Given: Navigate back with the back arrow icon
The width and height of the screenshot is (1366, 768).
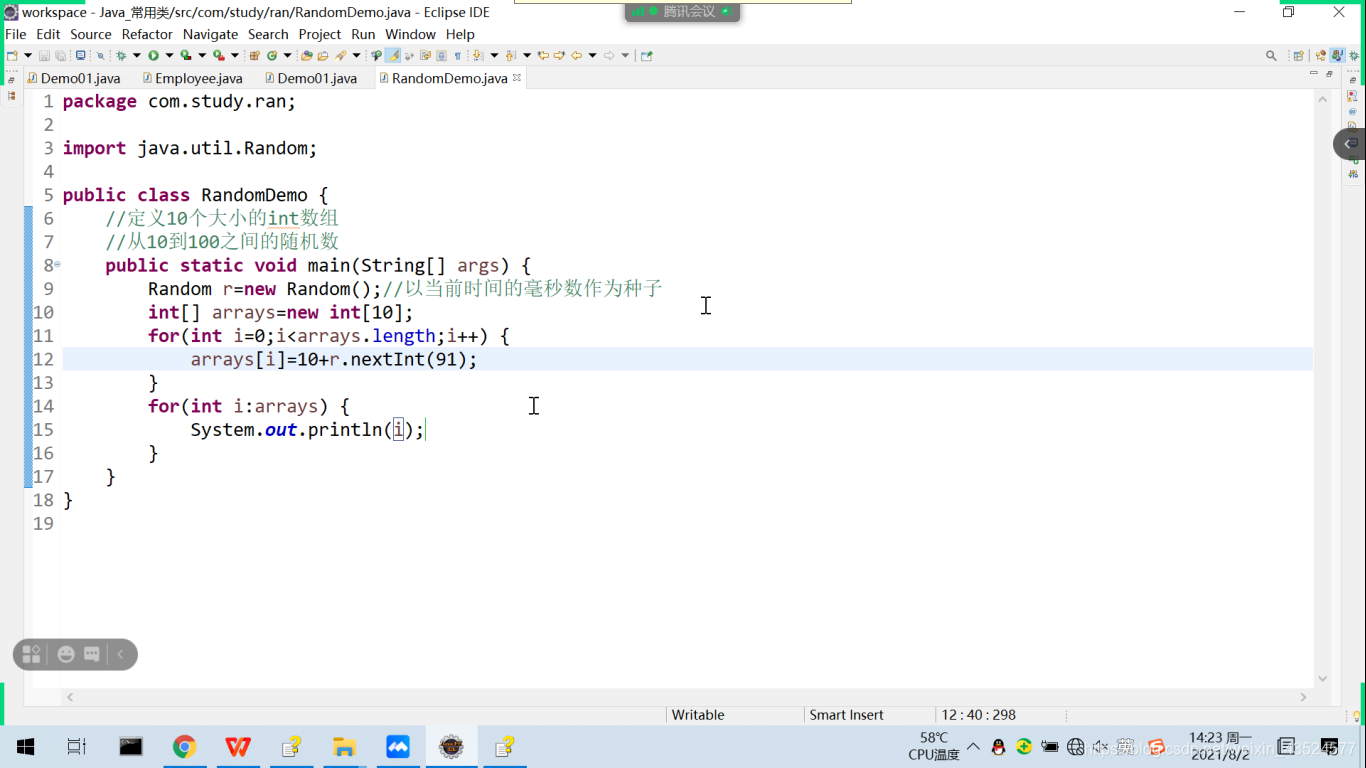Looking at the screenshot, I should click(577, 55).
